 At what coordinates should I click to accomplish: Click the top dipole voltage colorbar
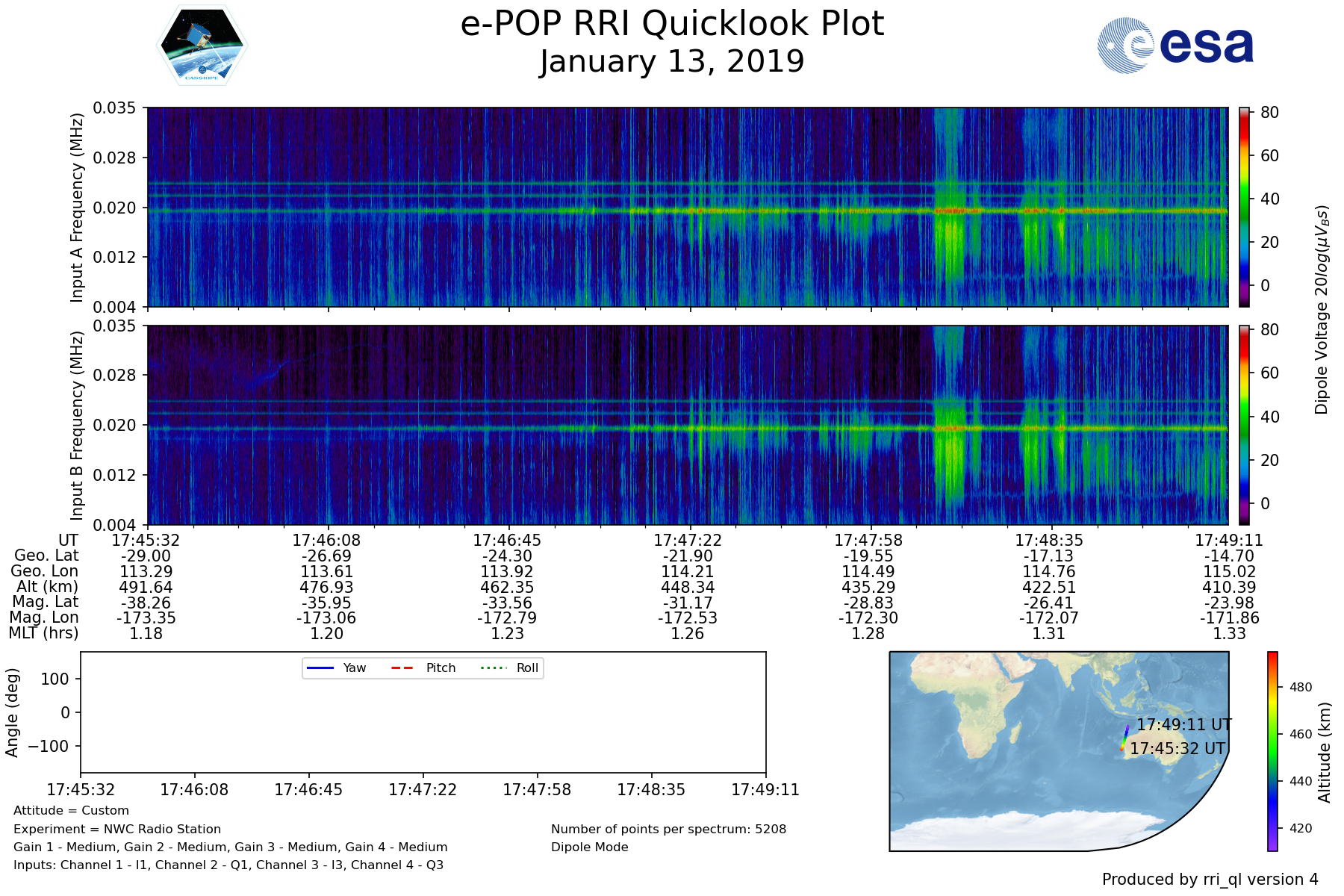(1244, 207)
